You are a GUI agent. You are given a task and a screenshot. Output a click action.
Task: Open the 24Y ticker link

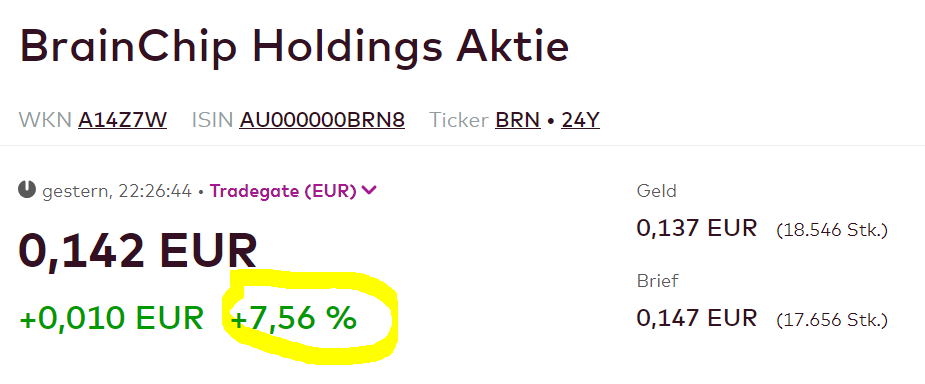click(580, 120)
